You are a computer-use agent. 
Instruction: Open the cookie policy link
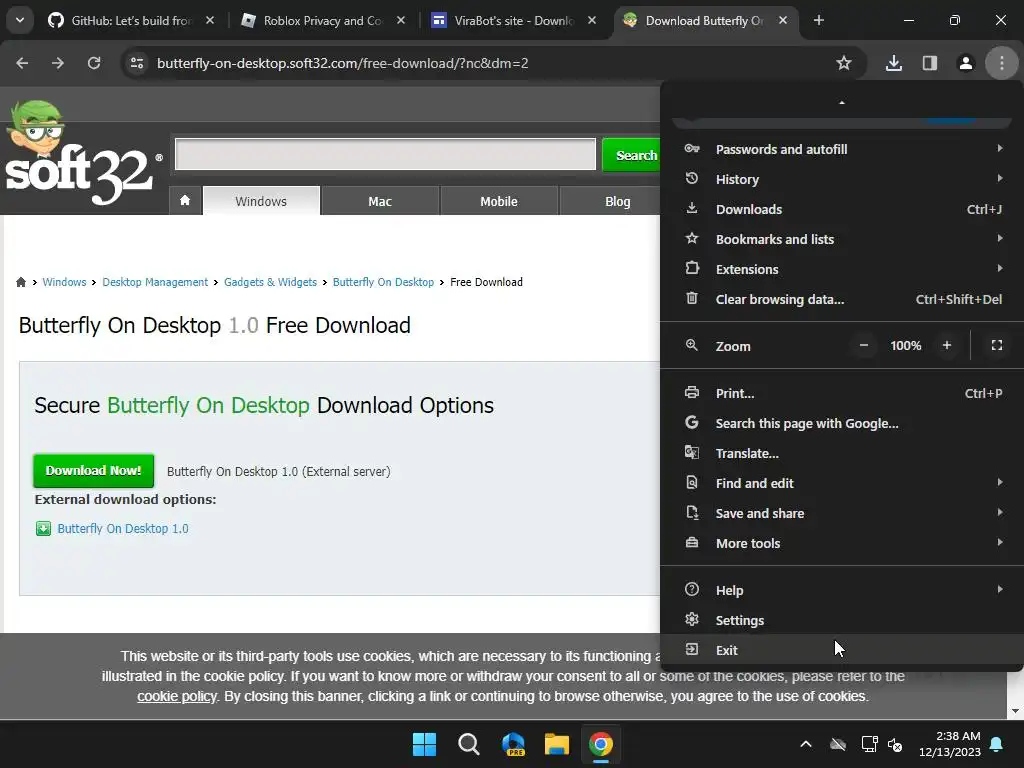(x=176, y=696)
